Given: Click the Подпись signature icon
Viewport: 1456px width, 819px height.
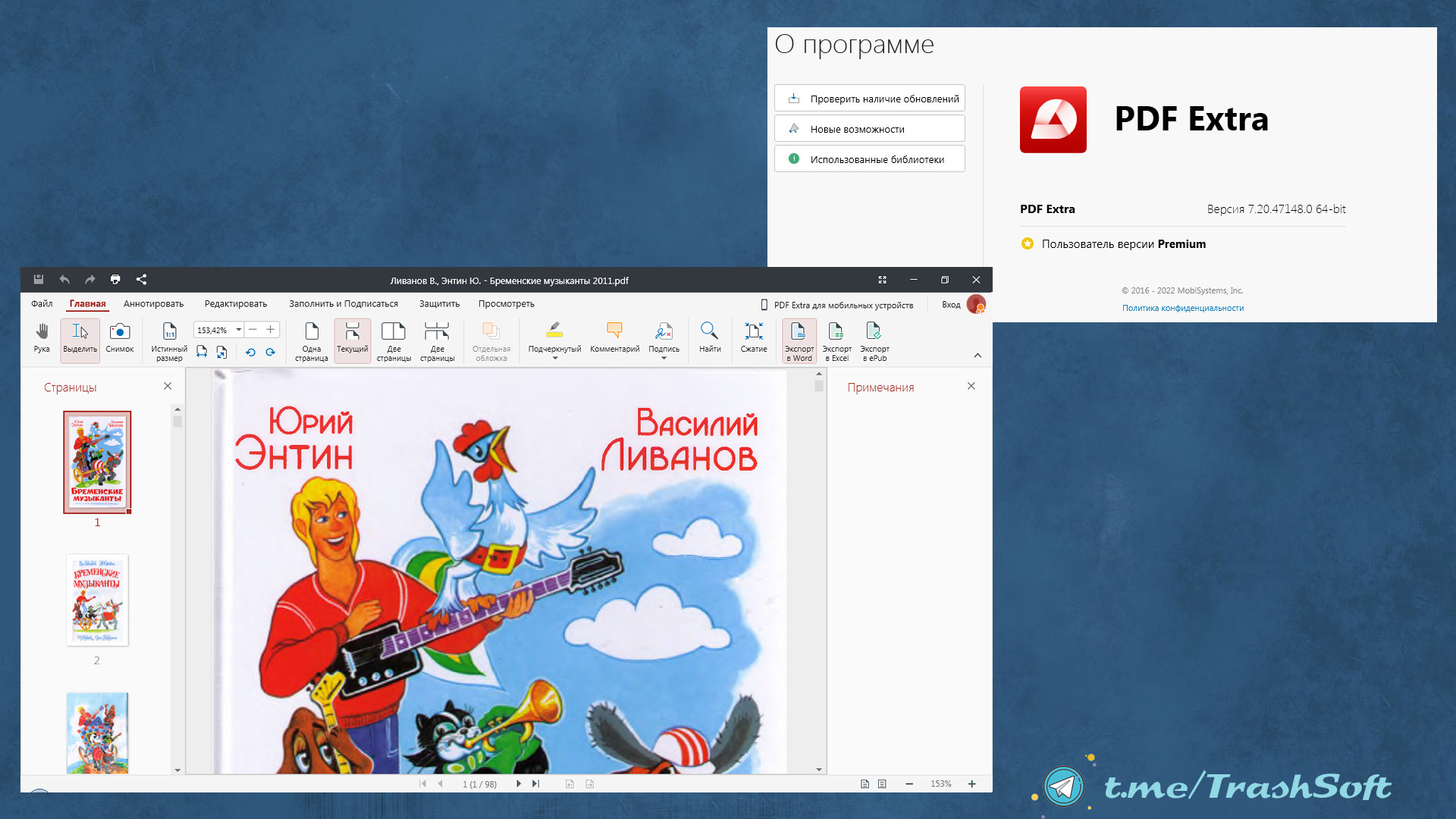Looking at the screenshot, I should pyautogui.click(x=664, y=331).
